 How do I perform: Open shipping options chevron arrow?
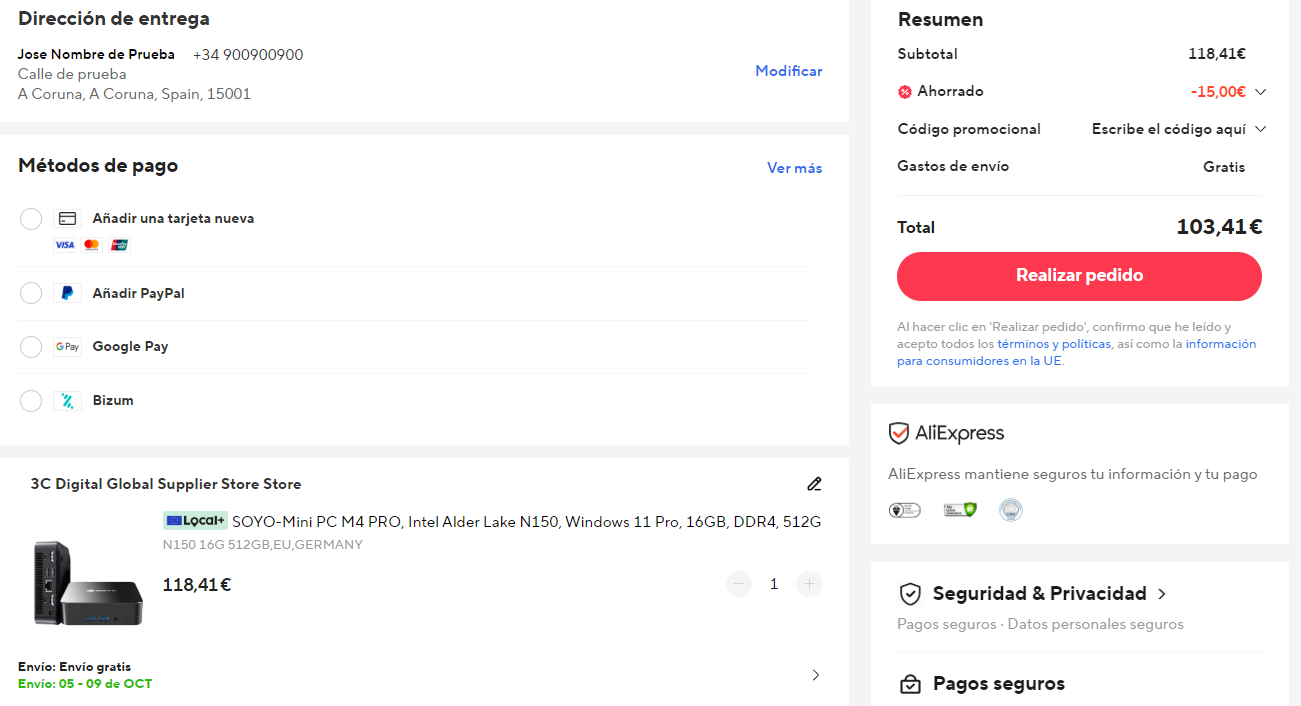coord(815,675)
